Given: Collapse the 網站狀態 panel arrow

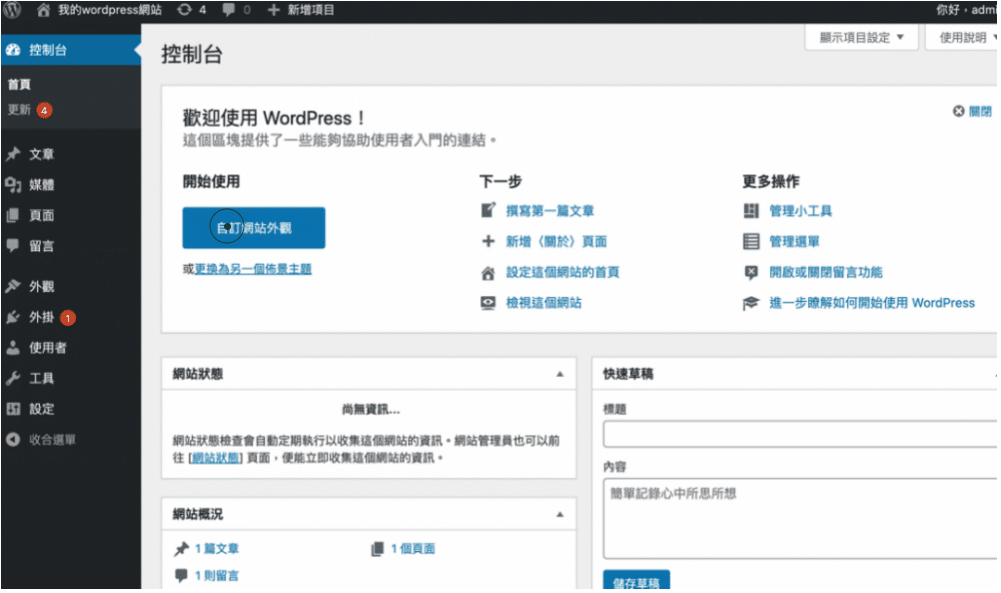Looking at the screenshot, I should [x=561, y=375].
